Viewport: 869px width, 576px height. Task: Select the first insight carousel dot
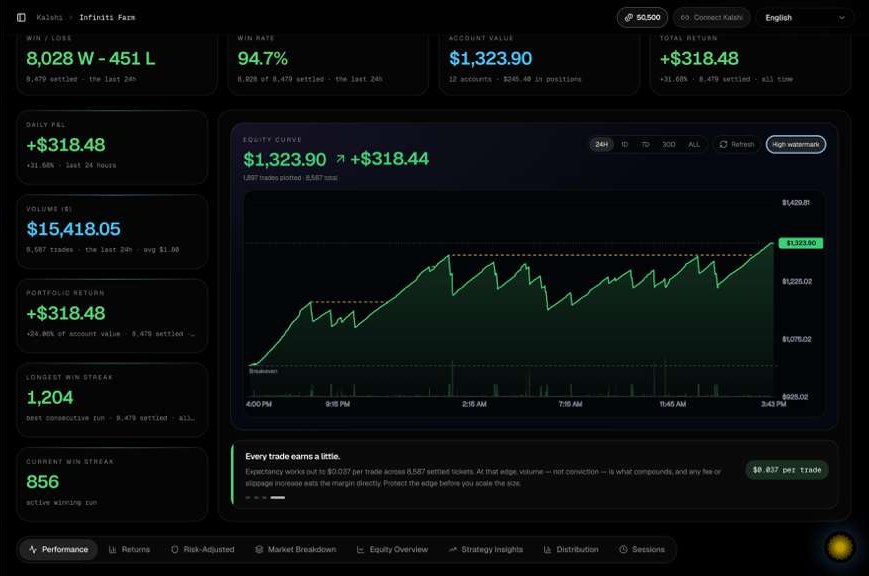click(x=248, y=498)
